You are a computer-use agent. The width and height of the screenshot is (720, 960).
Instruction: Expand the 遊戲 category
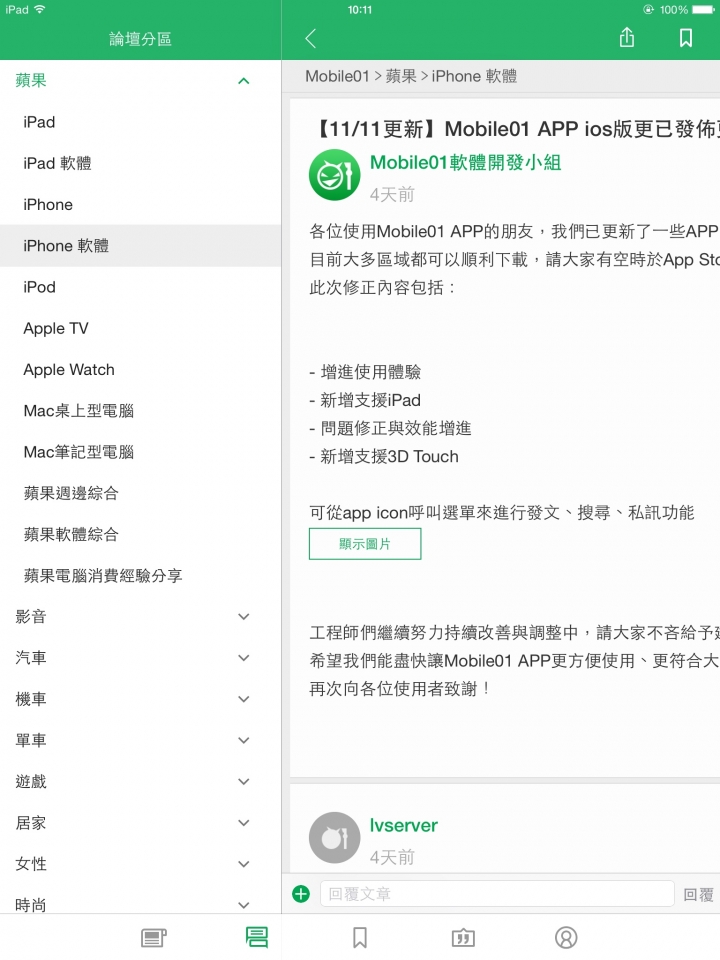pos(140,781)
